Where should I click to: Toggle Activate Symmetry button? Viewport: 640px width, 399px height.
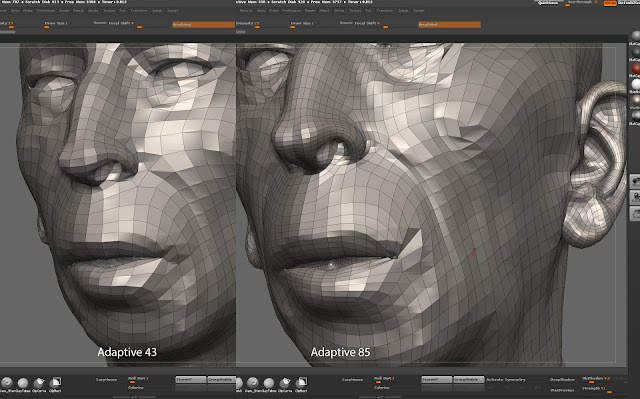coord(506,379)
